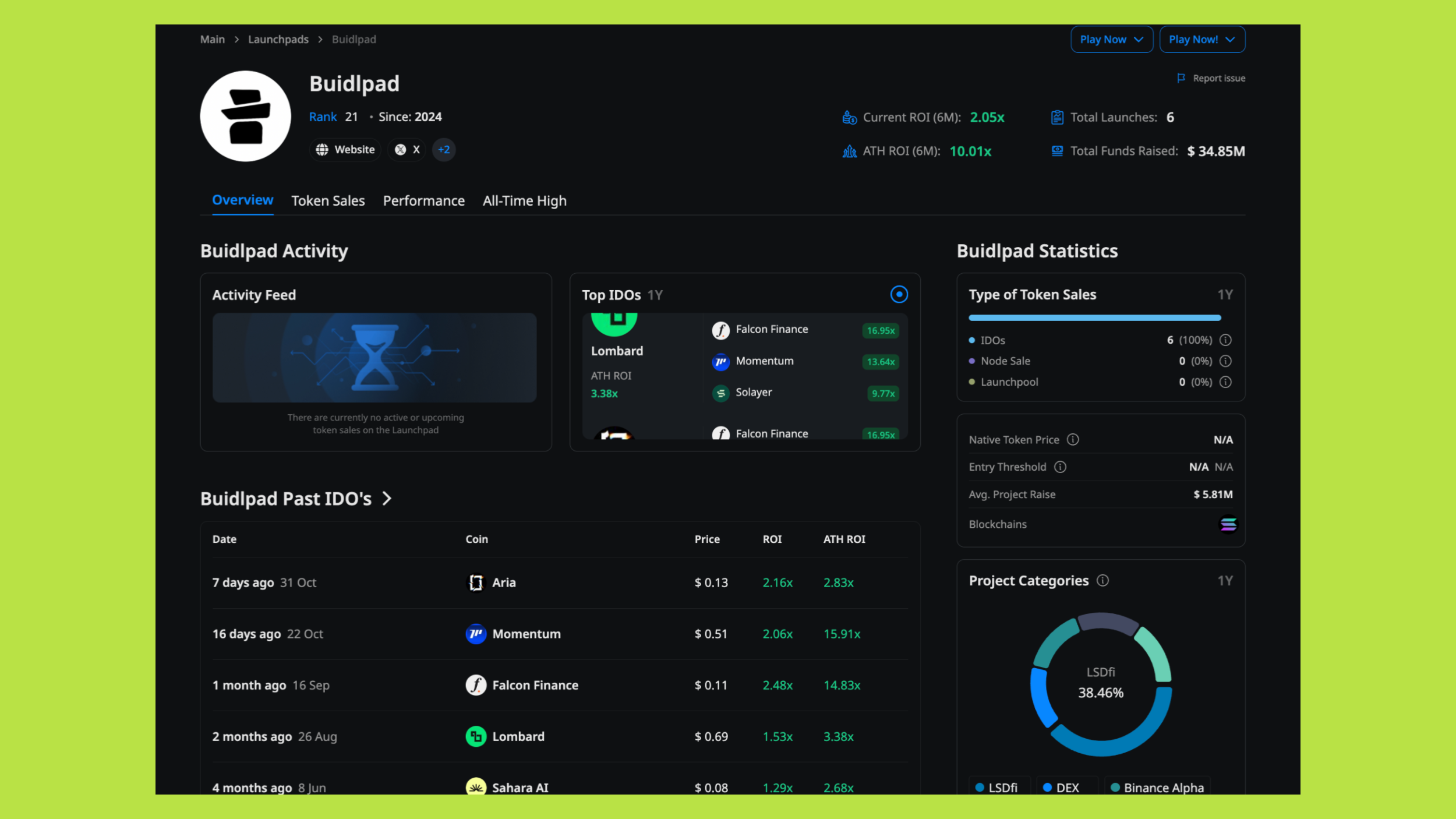Click the Report issue flag icon
Screen dimensions: 1456x819
pos(1181,78)
